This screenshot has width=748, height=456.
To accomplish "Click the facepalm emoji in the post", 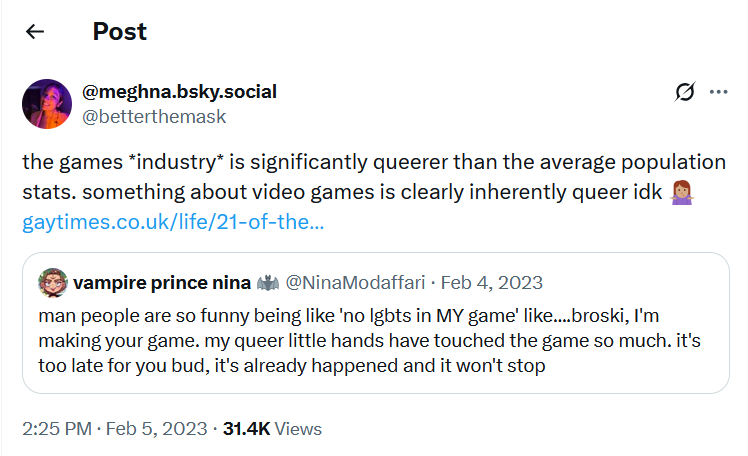I will point(685,192).
